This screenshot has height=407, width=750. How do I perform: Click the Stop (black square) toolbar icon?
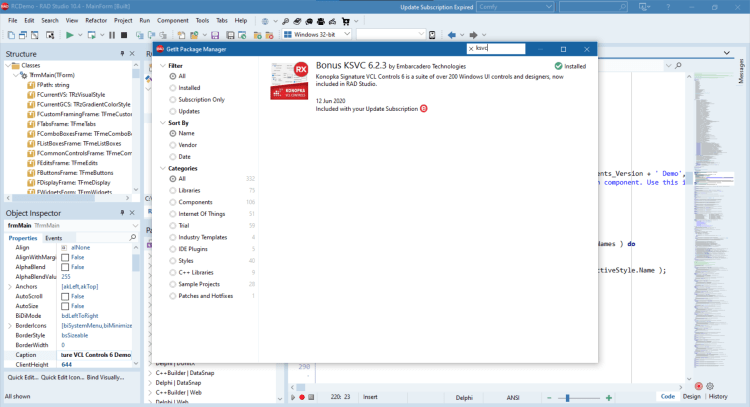pyautogui.click(x=124, y=35)
